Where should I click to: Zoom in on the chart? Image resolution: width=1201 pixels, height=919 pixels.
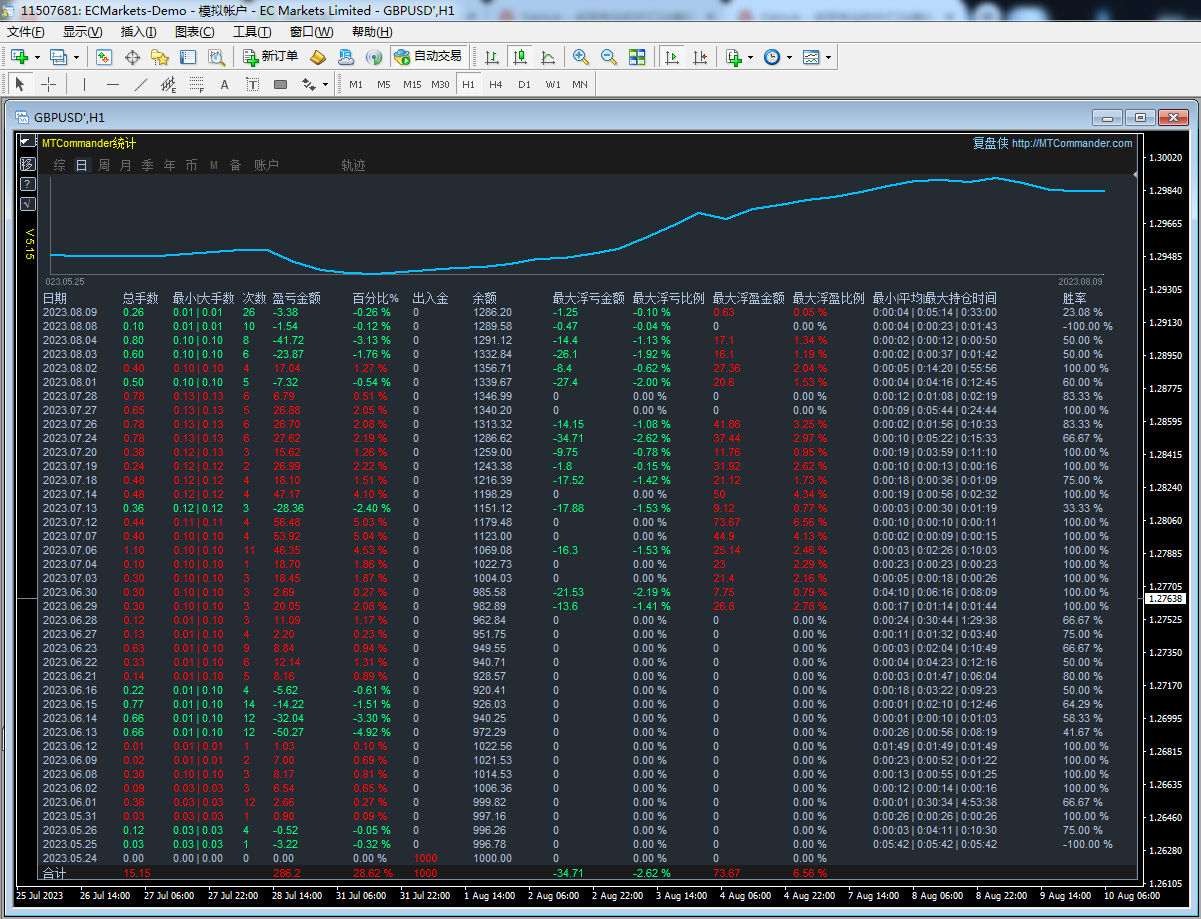pos(581,57)
